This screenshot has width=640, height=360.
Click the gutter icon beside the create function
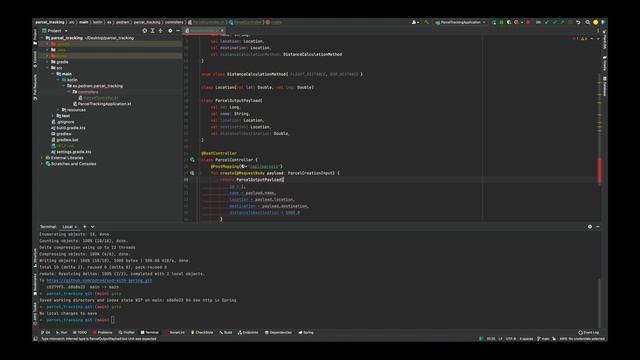(192, 173)
